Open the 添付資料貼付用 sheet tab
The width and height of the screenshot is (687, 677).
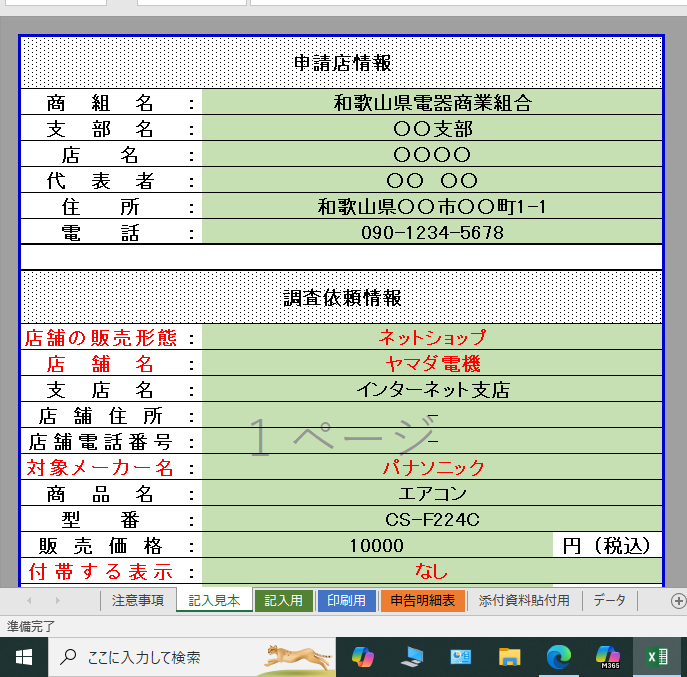(524, 601)
